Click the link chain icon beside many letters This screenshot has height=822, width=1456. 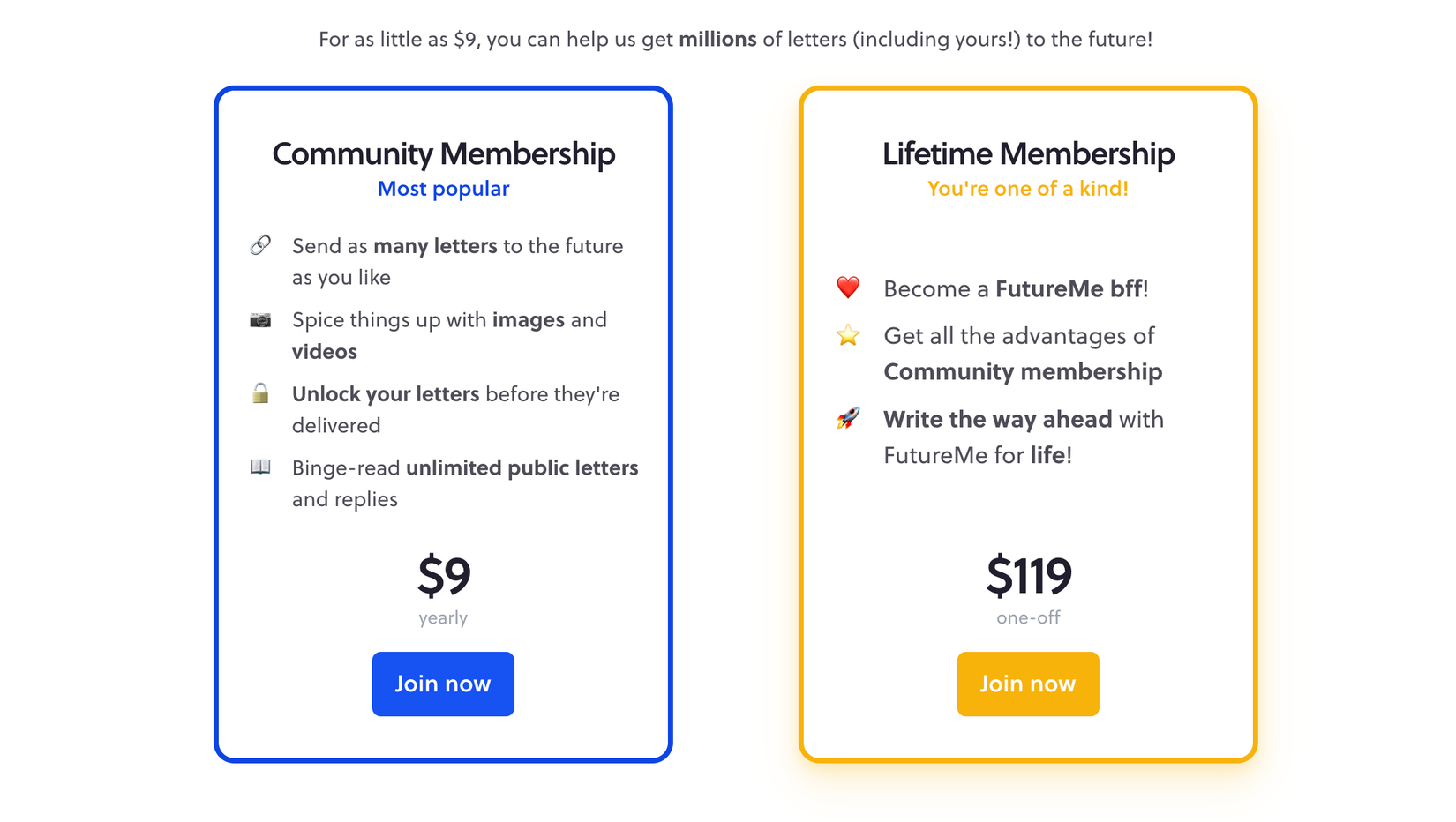260,245
